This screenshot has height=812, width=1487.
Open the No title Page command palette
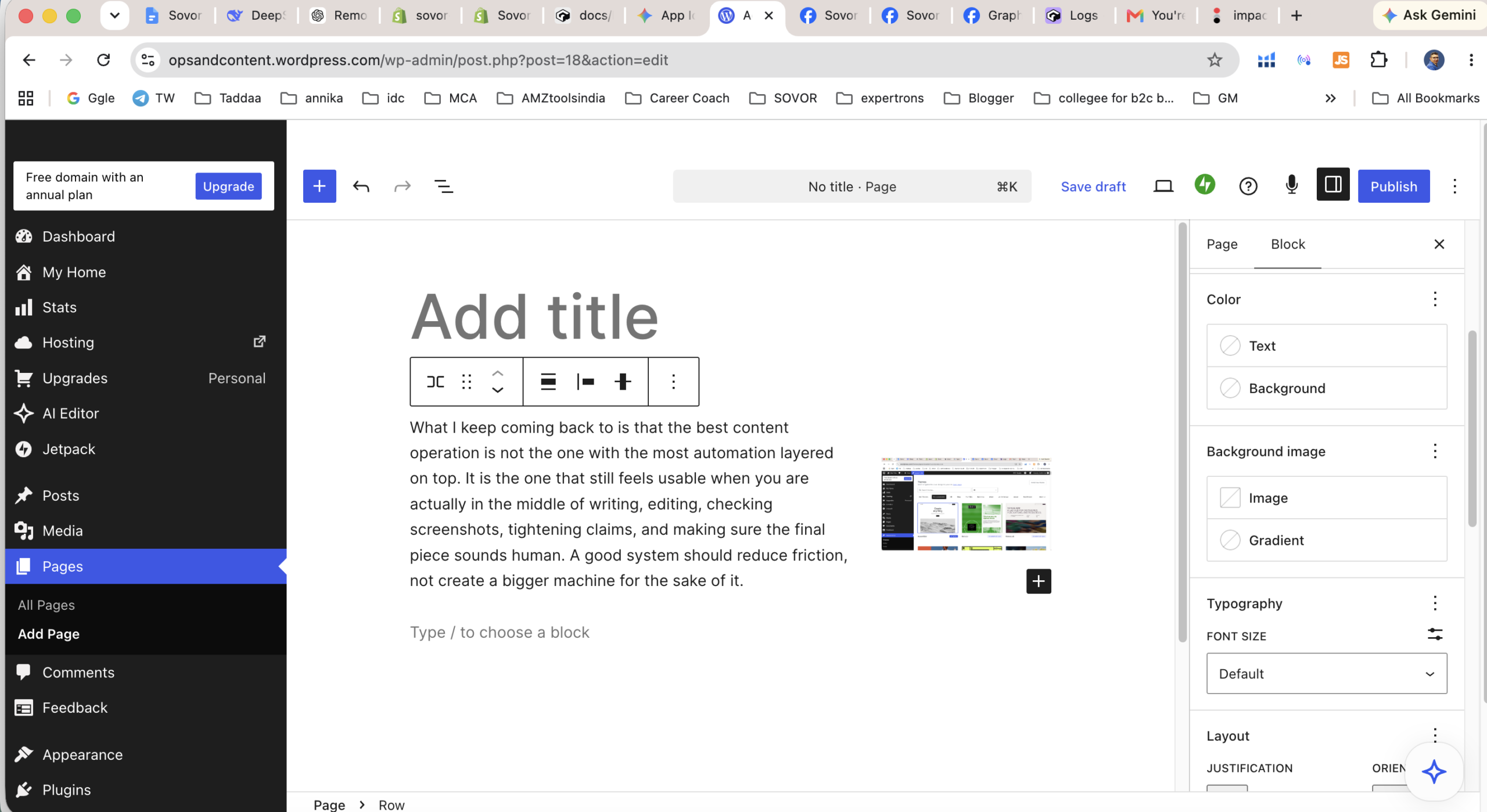point(852,186)
